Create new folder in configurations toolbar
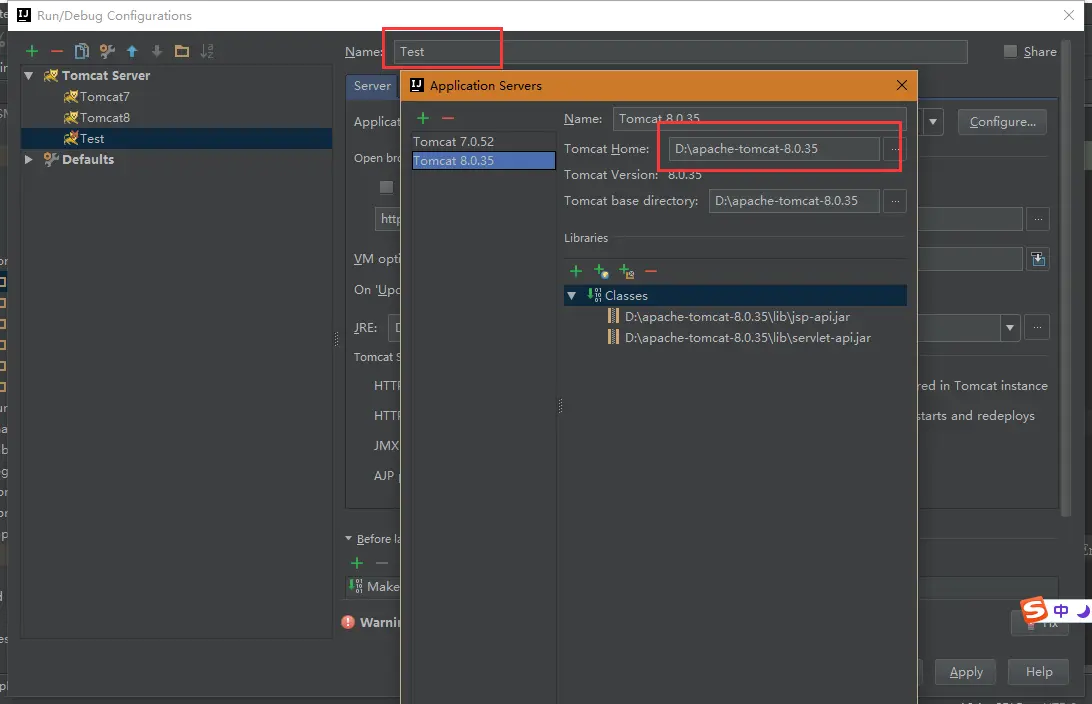Screen dimensions: 1092x704 182,51
